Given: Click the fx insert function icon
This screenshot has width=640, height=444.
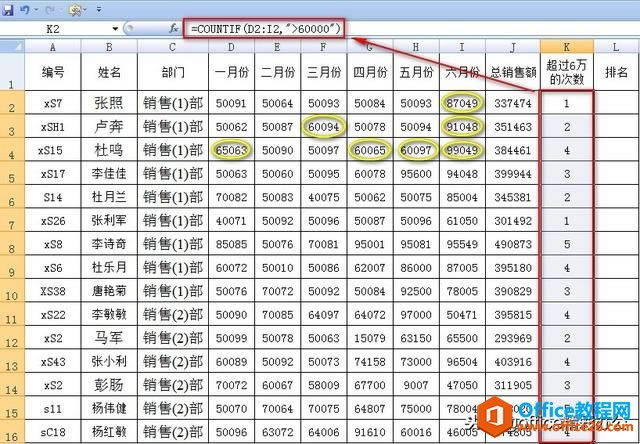Looking at the screenshot, I should [x=174, y=28].
